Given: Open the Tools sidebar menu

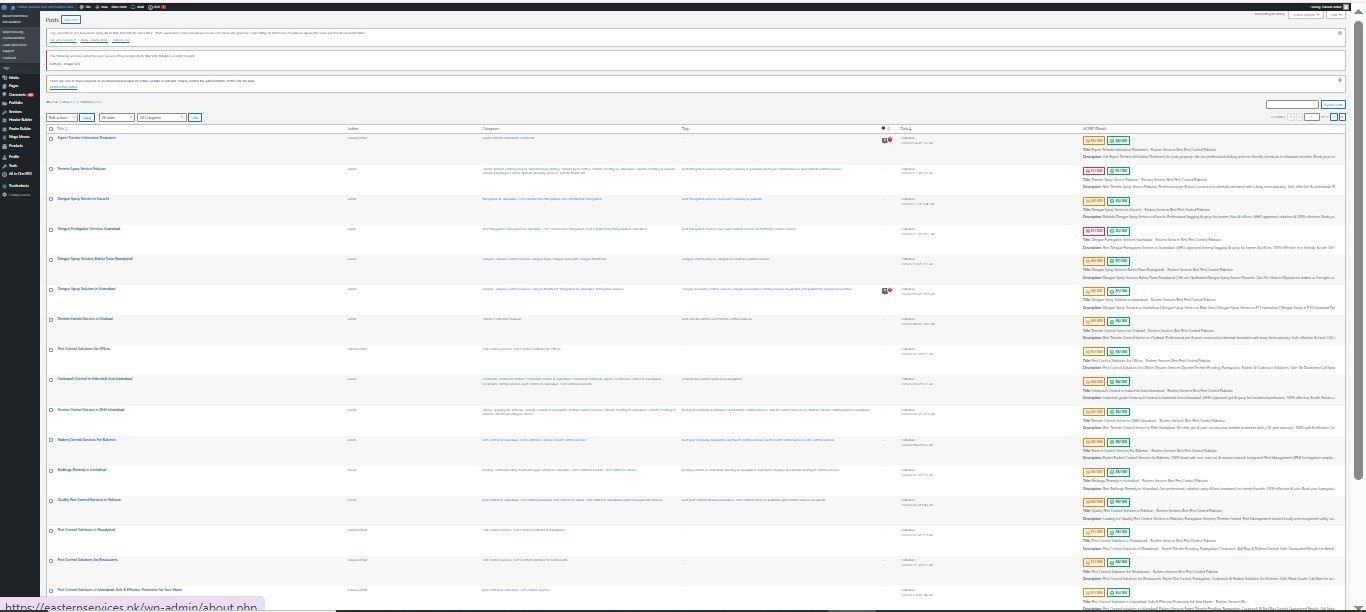Looking at the screenshot, I should click(13, 166).
